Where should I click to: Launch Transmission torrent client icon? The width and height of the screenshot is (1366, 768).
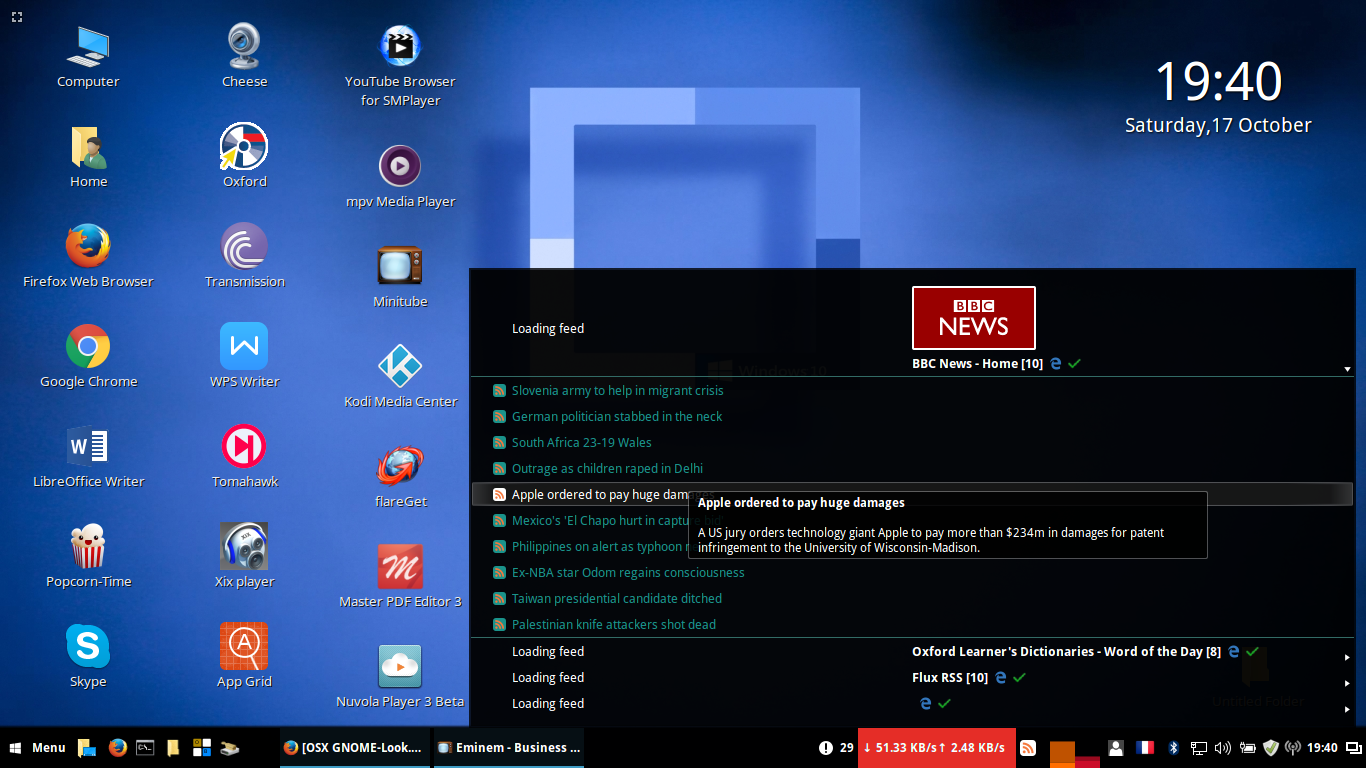pyautogui.click(x=244, y=257)
